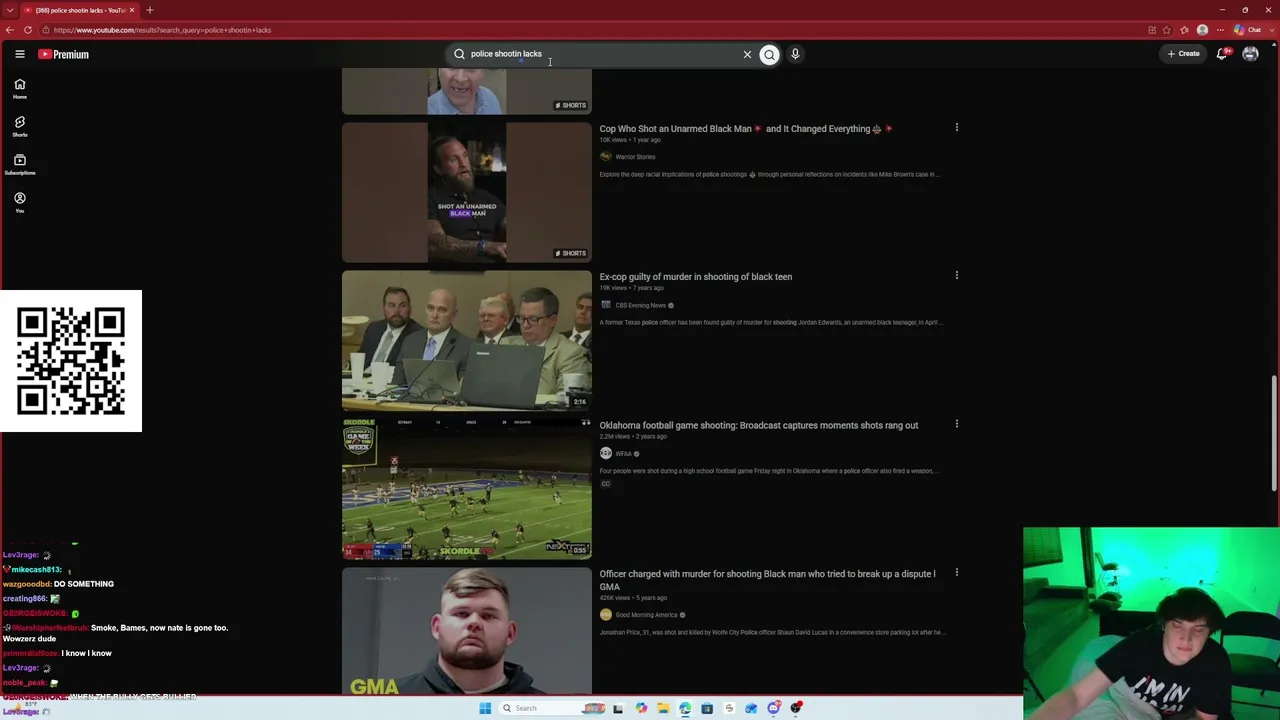The image size is (1280, 720).
Task: Click inside the YouTube search field
Action: pyautogui.click(x=600, y=54)
